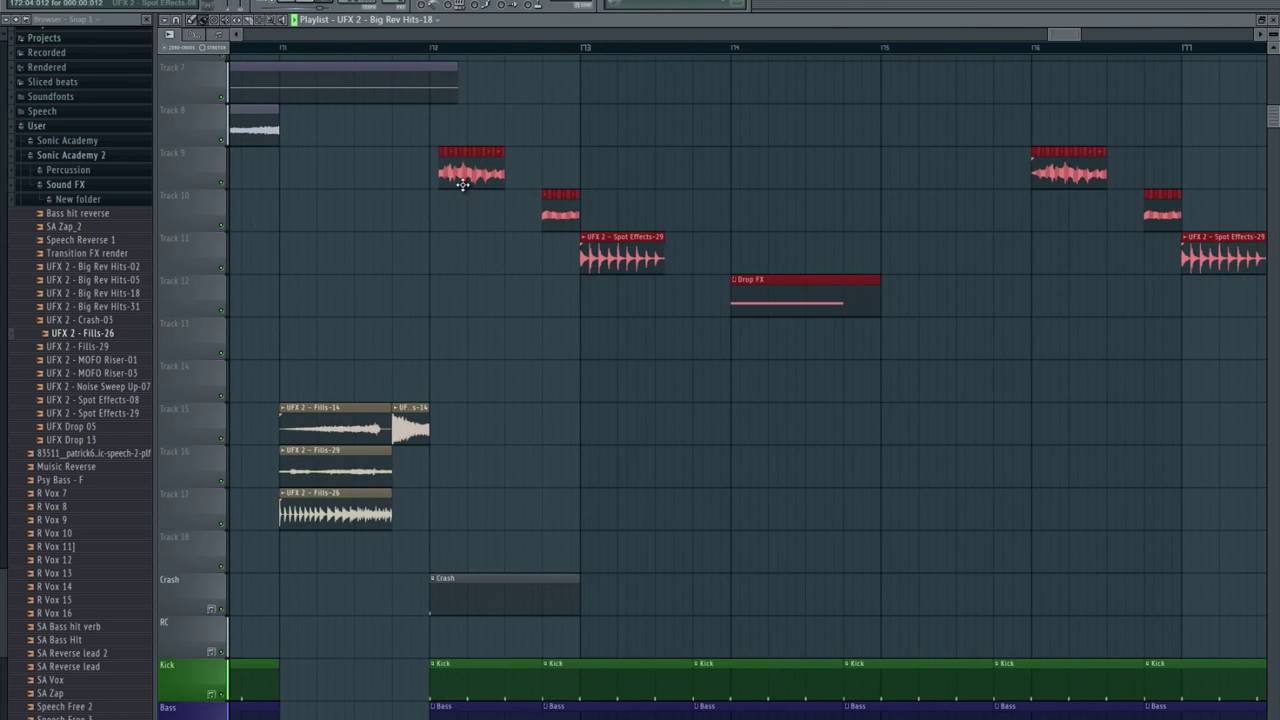Image resolution: width=1280 pixels, height=720 pixels.
Task: Open the Projects browser folder
Action: click(x=44, y=38)
